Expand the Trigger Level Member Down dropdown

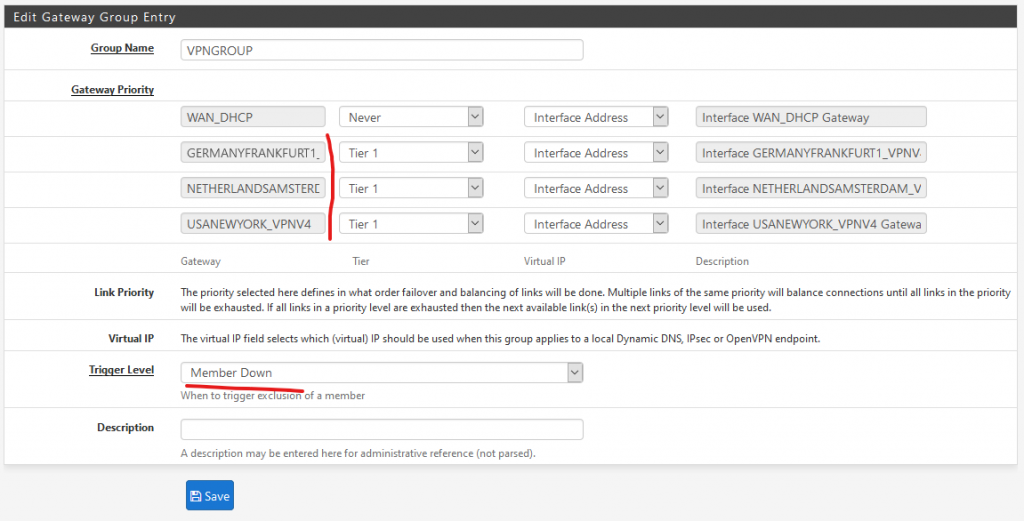(x=381, y=372)
